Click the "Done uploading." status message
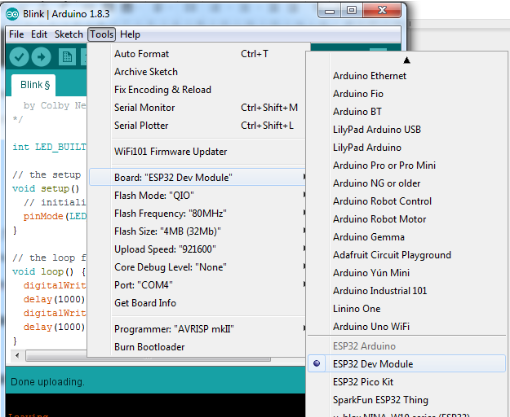 pos(47,382)
